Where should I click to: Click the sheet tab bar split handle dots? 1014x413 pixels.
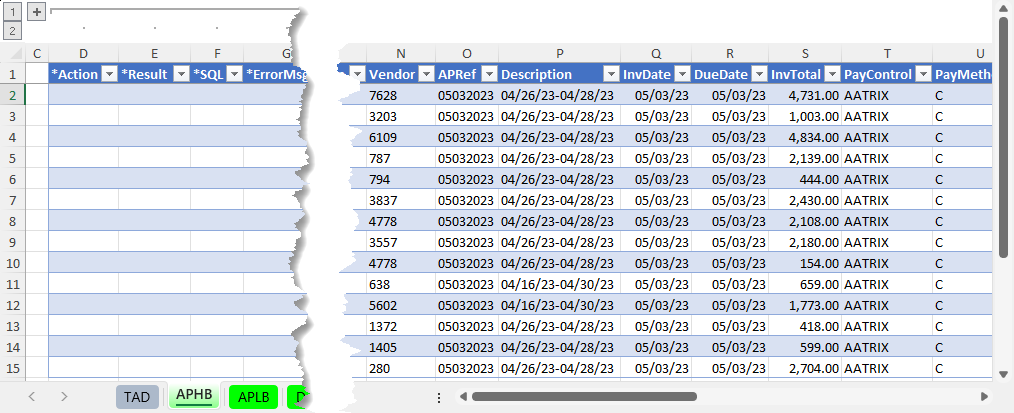pyautogui.click(x=439, y=396)
